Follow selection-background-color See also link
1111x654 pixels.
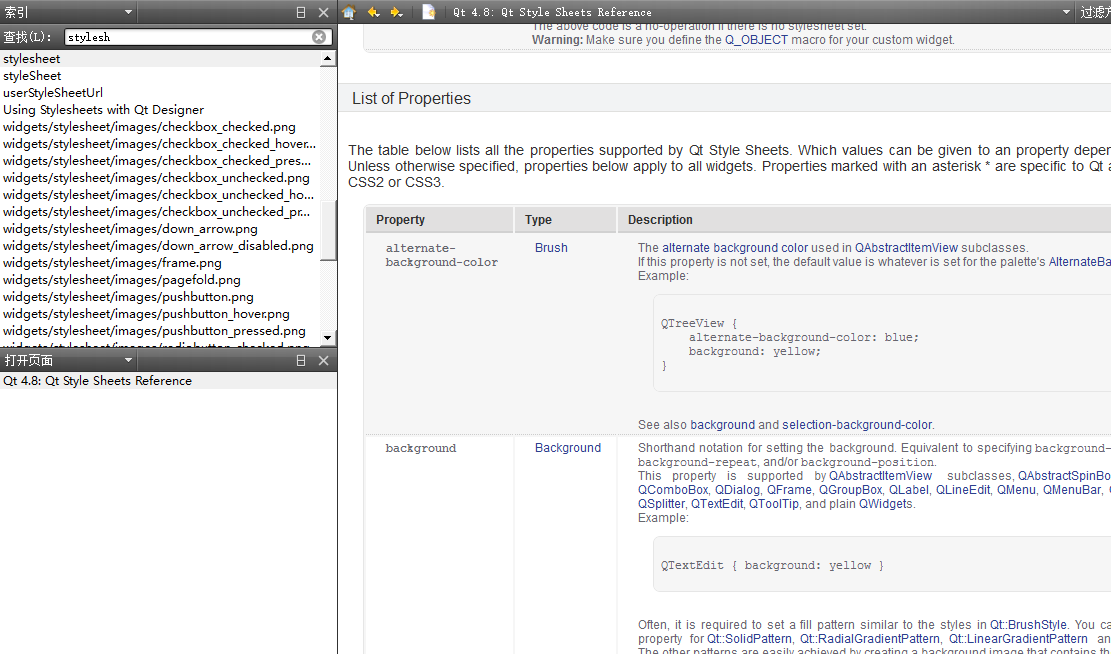[x=857, y=425]
